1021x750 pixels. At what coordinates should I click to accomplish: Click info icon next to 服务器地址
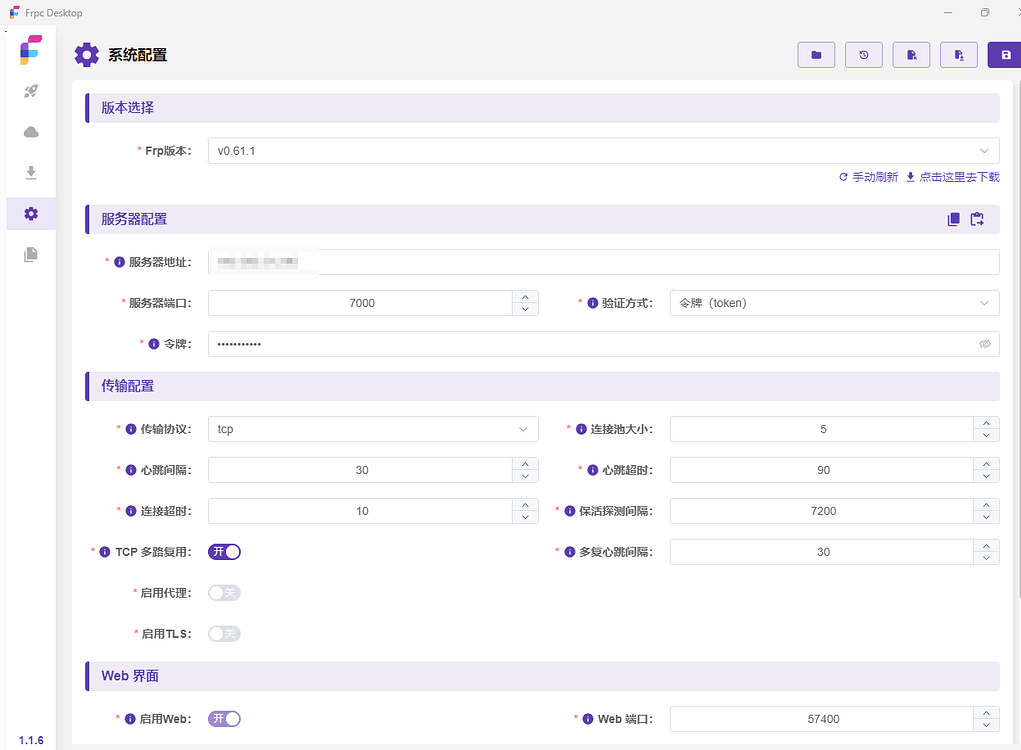pos(119,262)
